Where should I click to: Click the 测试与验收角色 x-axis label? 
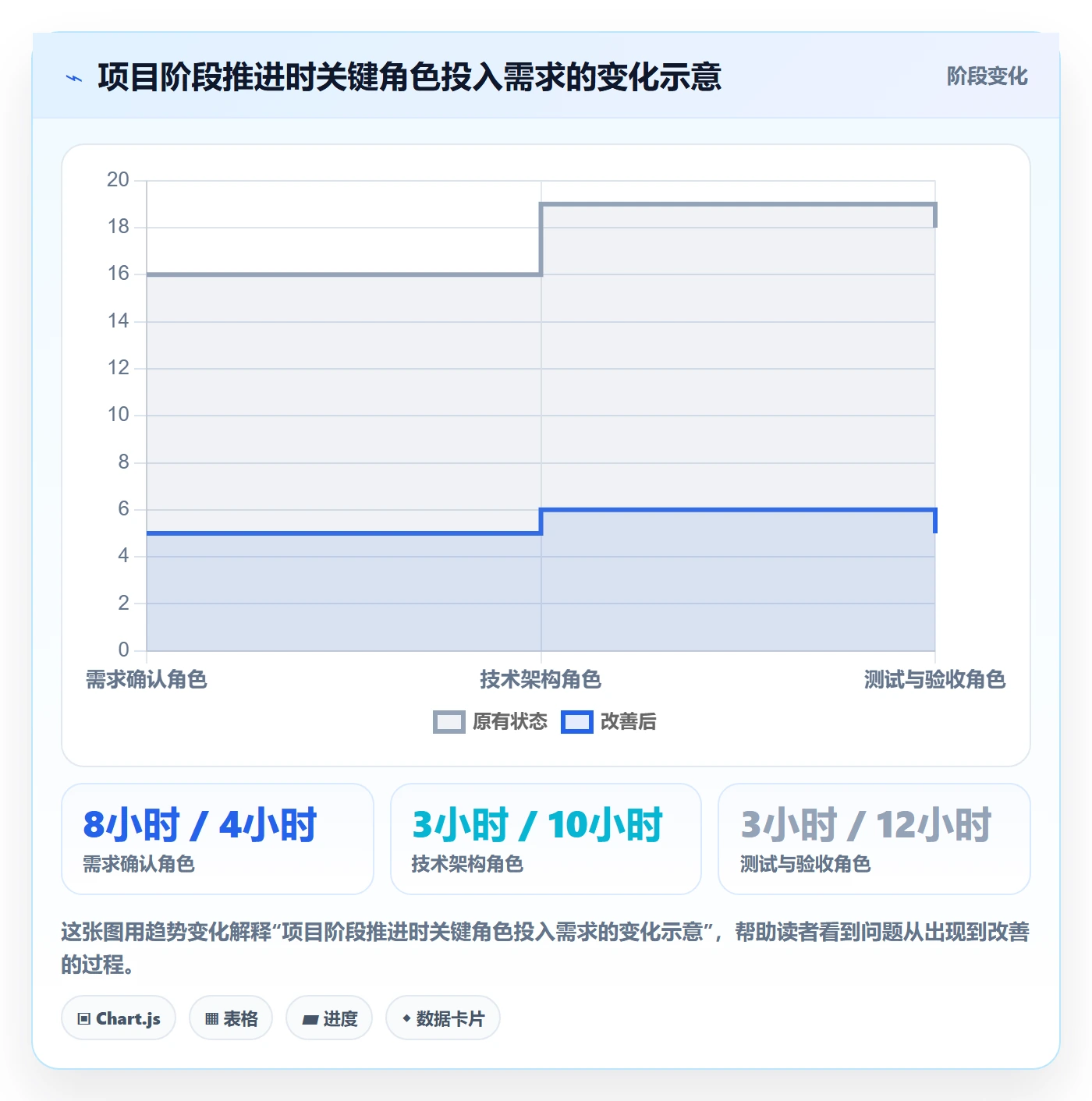[x=934, y=680]
